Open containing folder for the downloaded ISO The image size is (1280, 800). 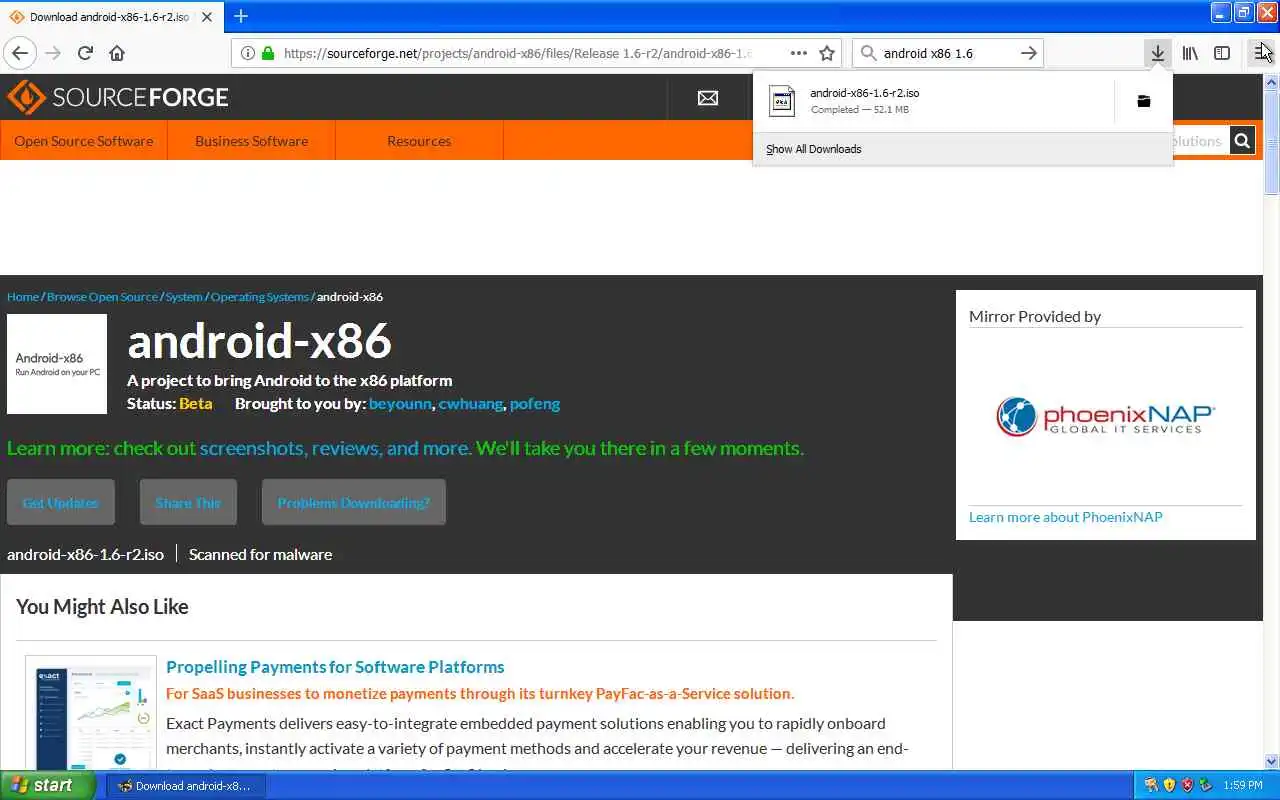point(1144,101)
